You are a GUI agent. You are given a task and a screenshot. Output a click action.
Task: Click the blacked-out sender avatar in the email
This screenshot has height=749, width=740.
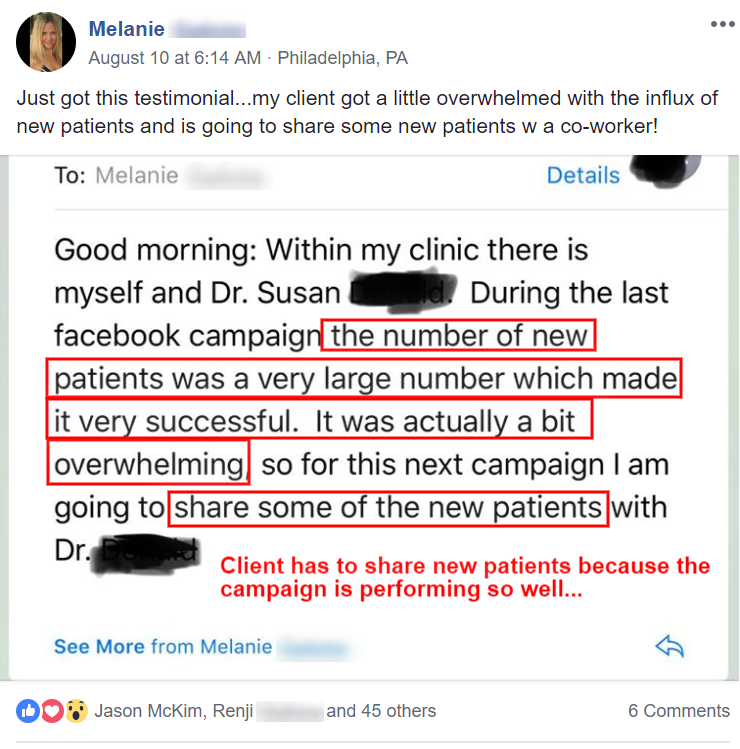665,170
